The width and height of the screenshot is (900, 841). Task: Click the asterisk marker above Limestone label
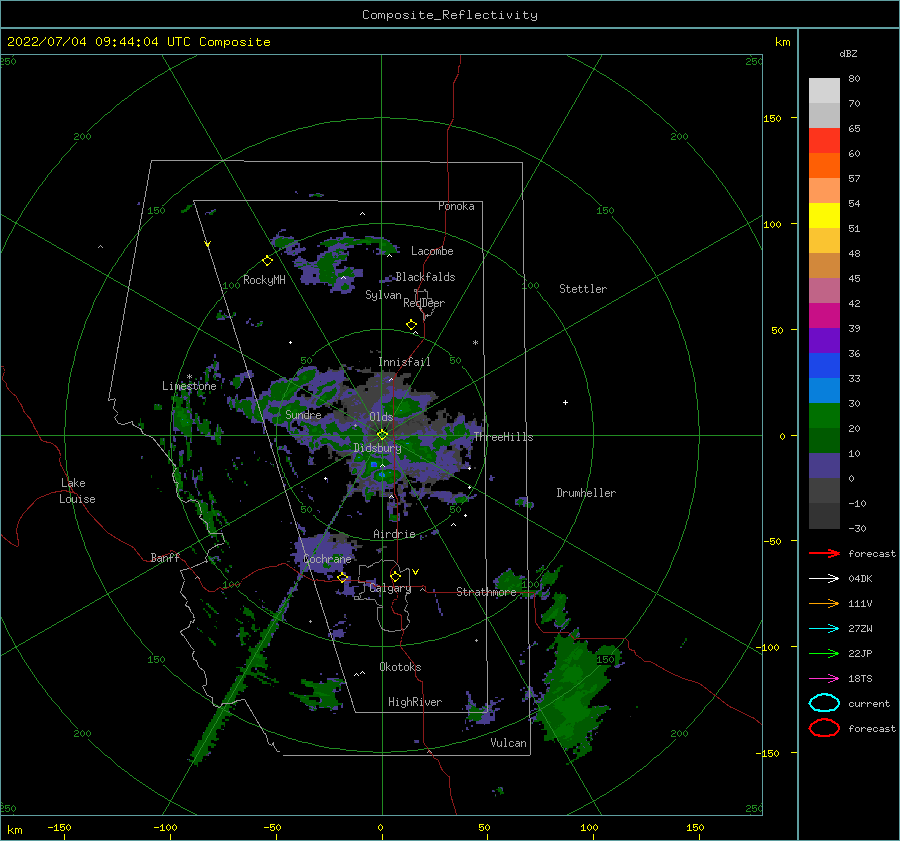[189, 377]
